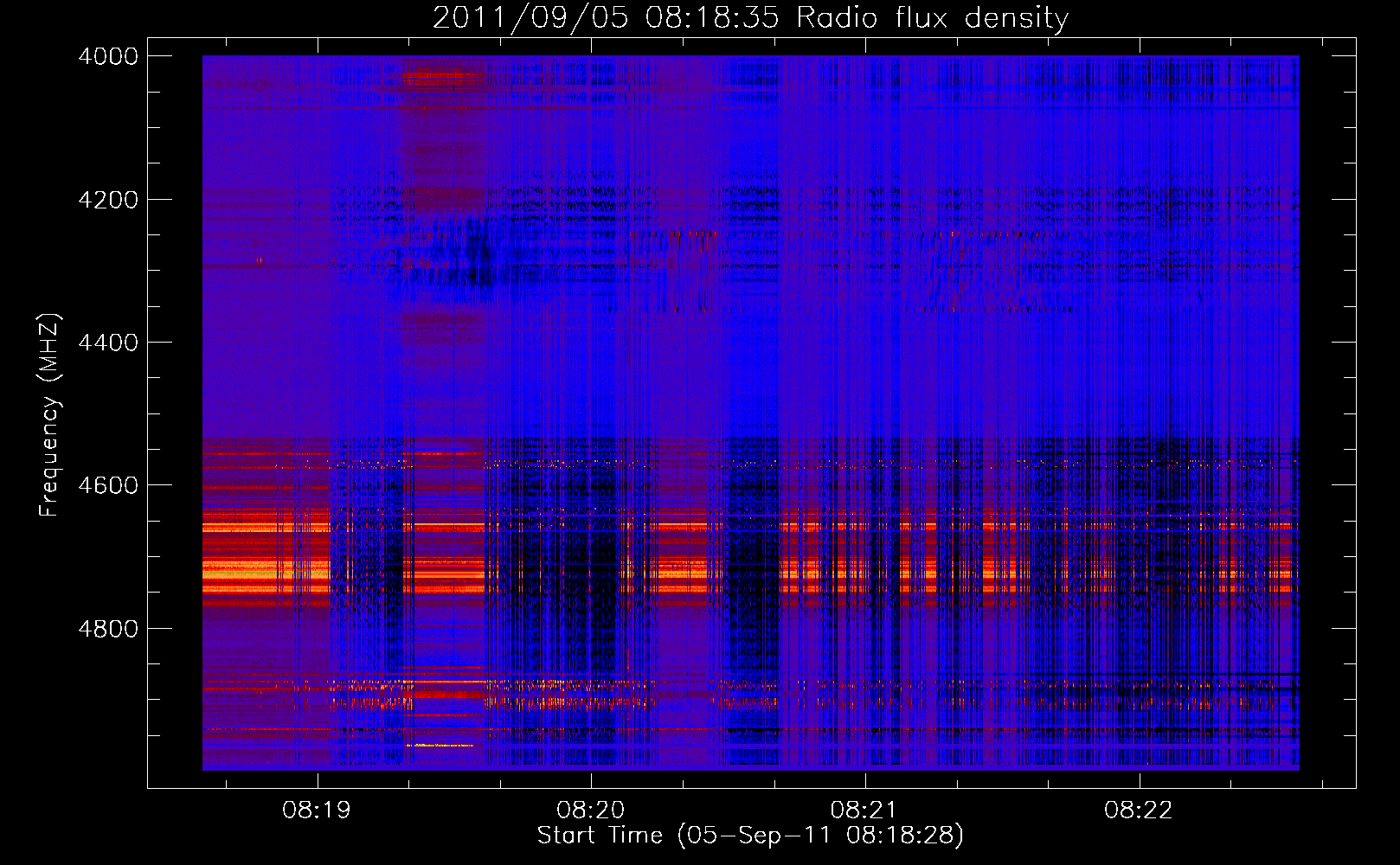Click the 08:21 time tick label

(x=864, y=811)
